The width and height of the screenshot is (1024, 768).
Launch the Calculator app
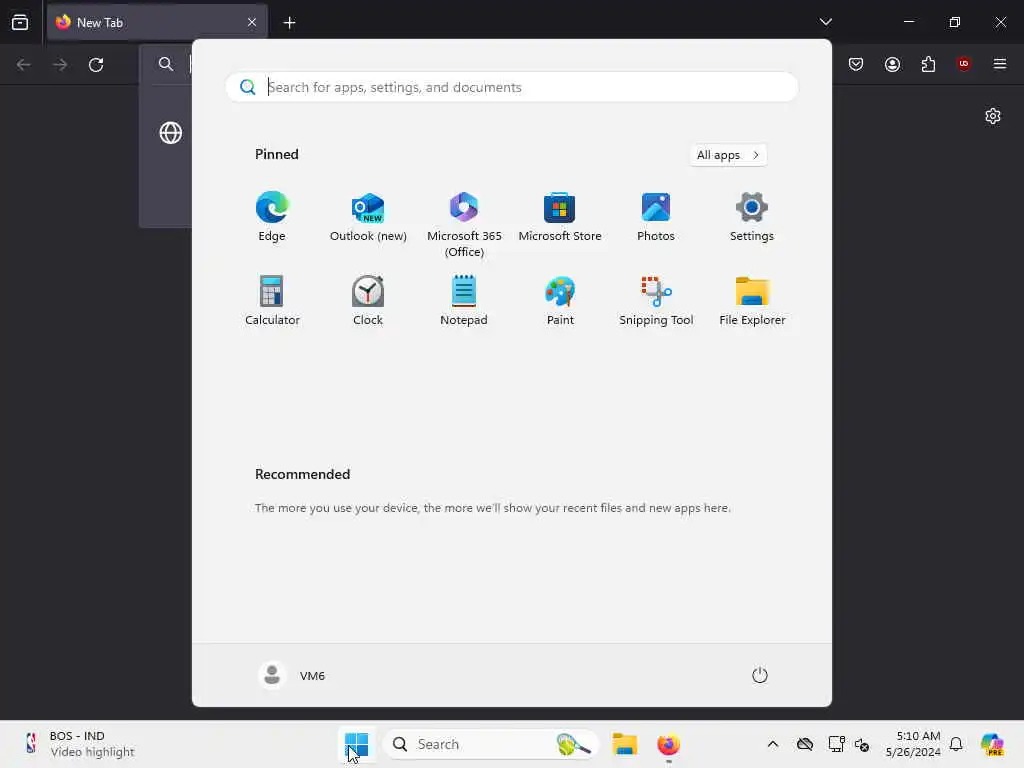coord(272,300)
